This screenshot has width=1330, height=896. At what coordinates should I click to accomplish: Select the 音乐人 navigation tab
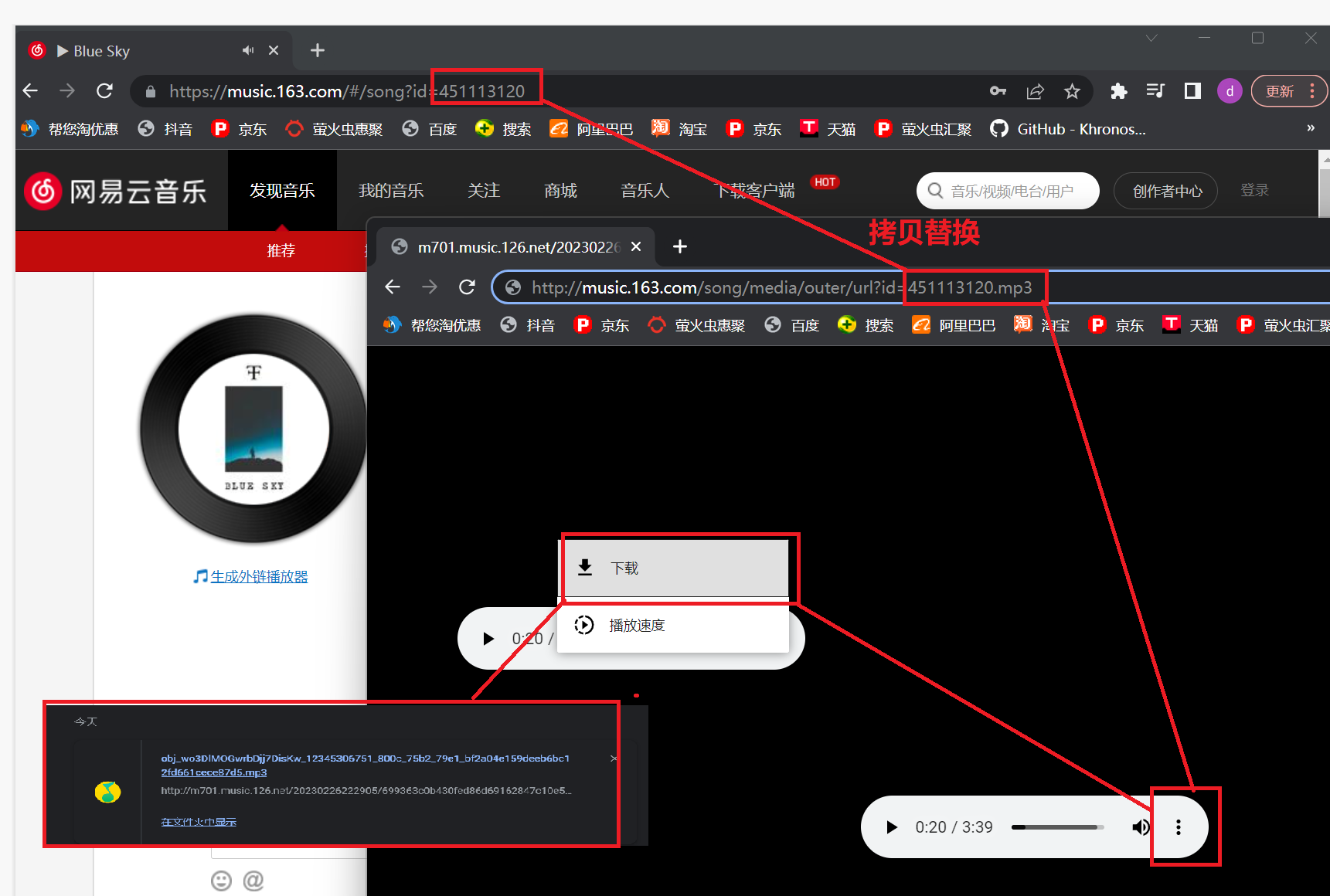click(645, 191)
